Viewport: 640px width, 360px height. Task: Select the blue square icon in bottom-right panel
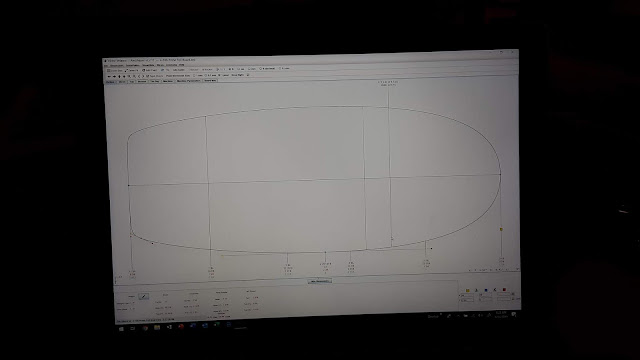click(x=486, y=290)
